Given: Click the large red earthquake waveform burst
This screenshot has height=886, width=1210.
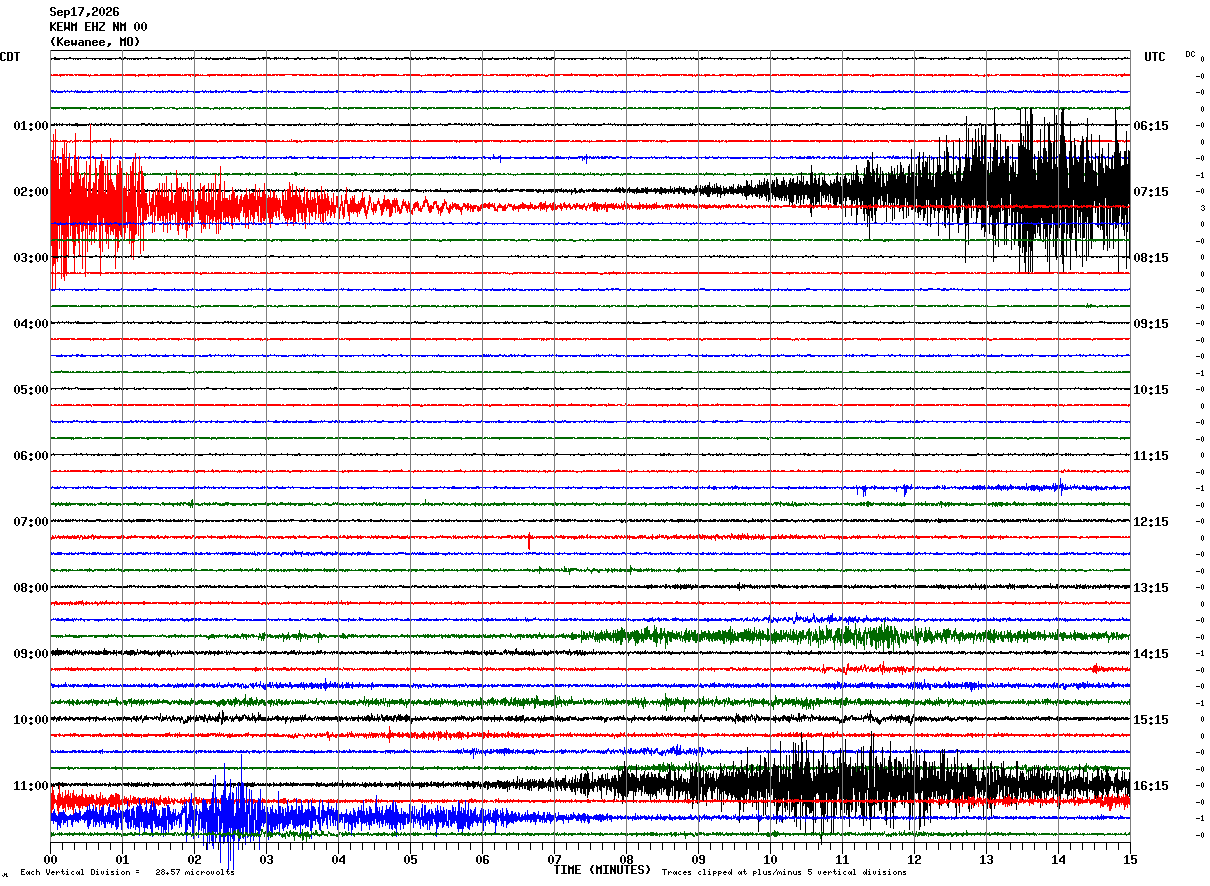Looking at the screenshot, I should pyautogui.click(x=200, y=207).
